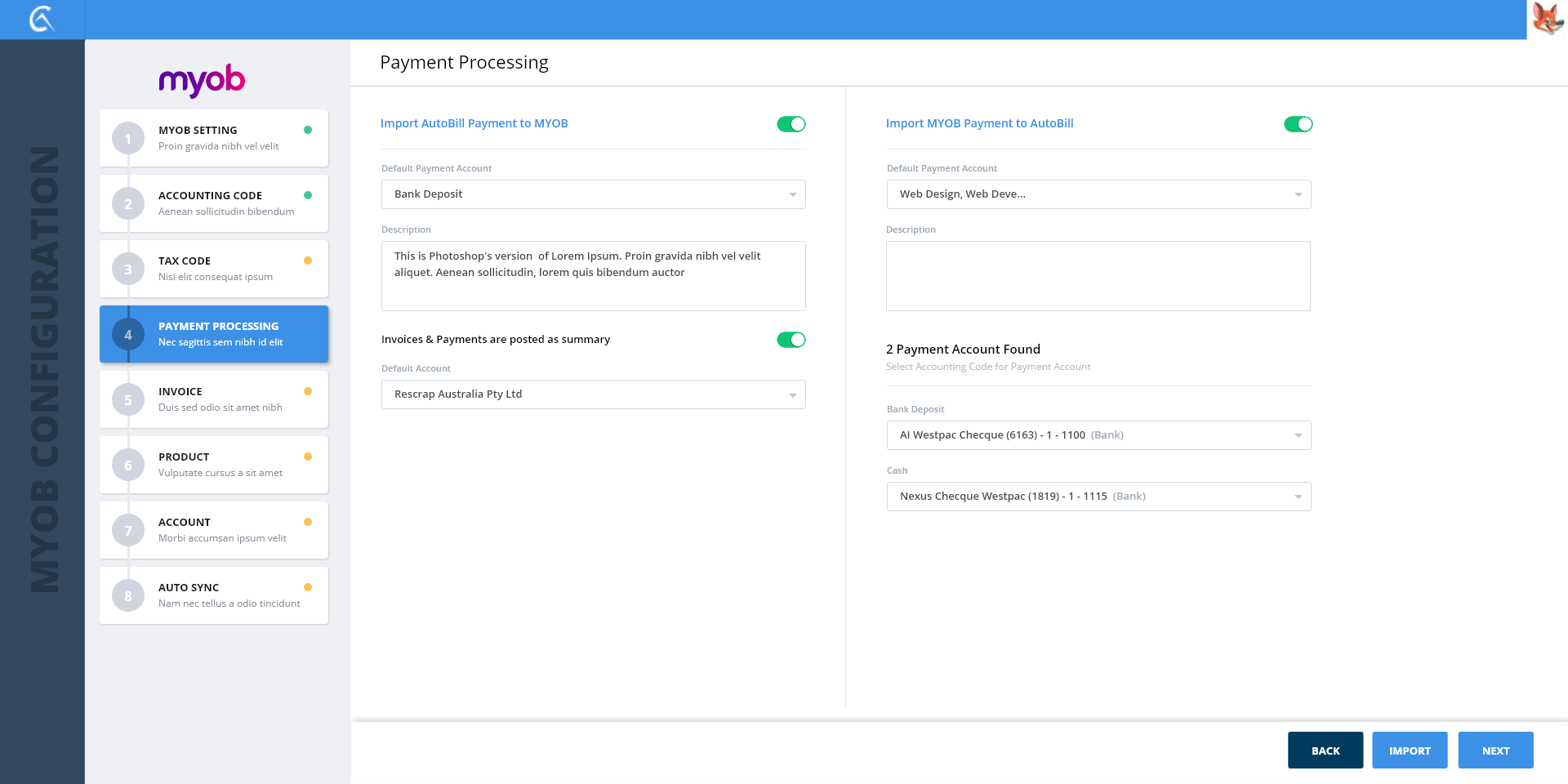Click step 8 circle icon for Auto Sync

(x=128, y=596)
